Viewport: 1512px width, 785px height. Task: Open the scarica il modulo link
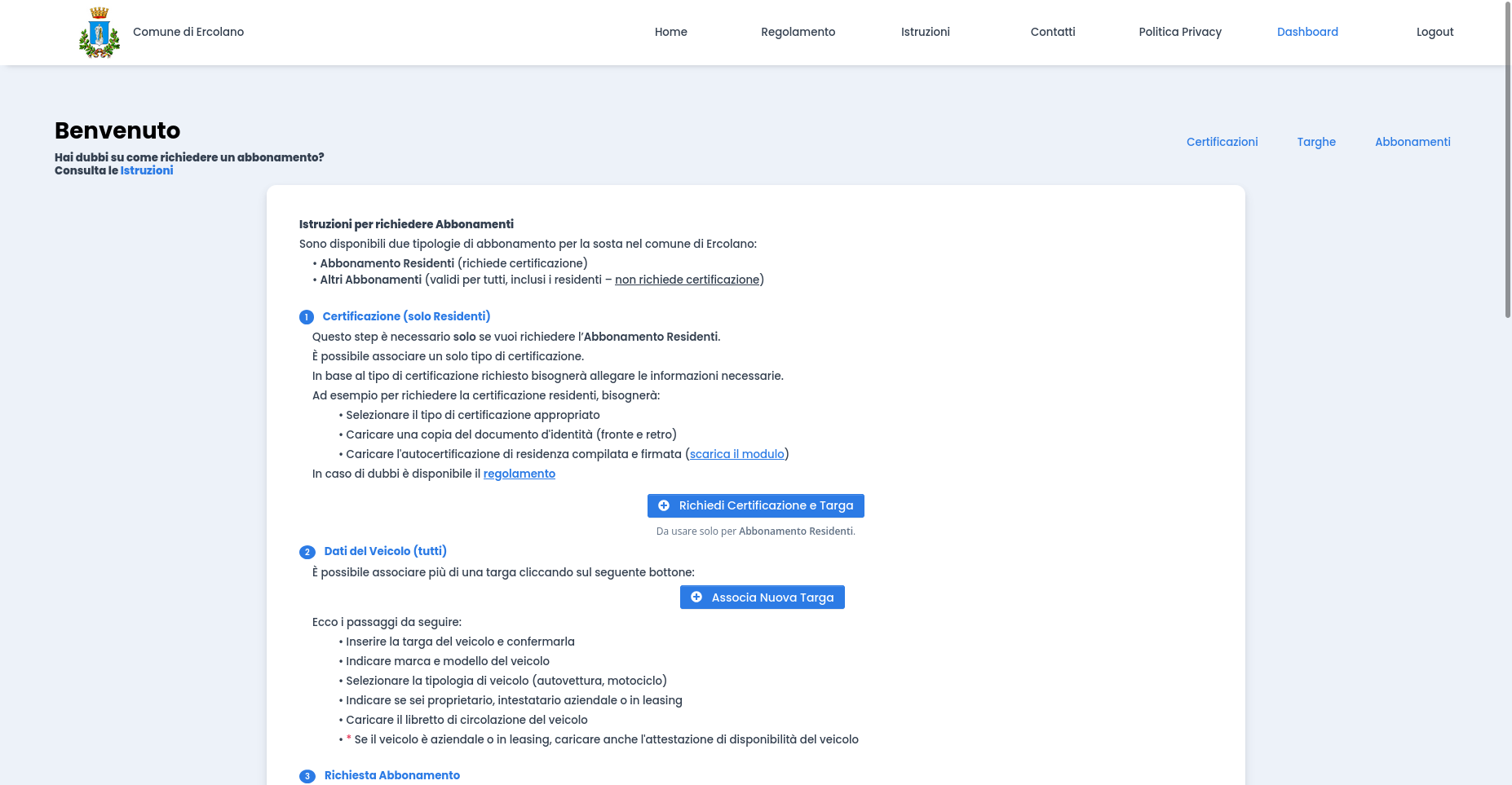point(736,454)
